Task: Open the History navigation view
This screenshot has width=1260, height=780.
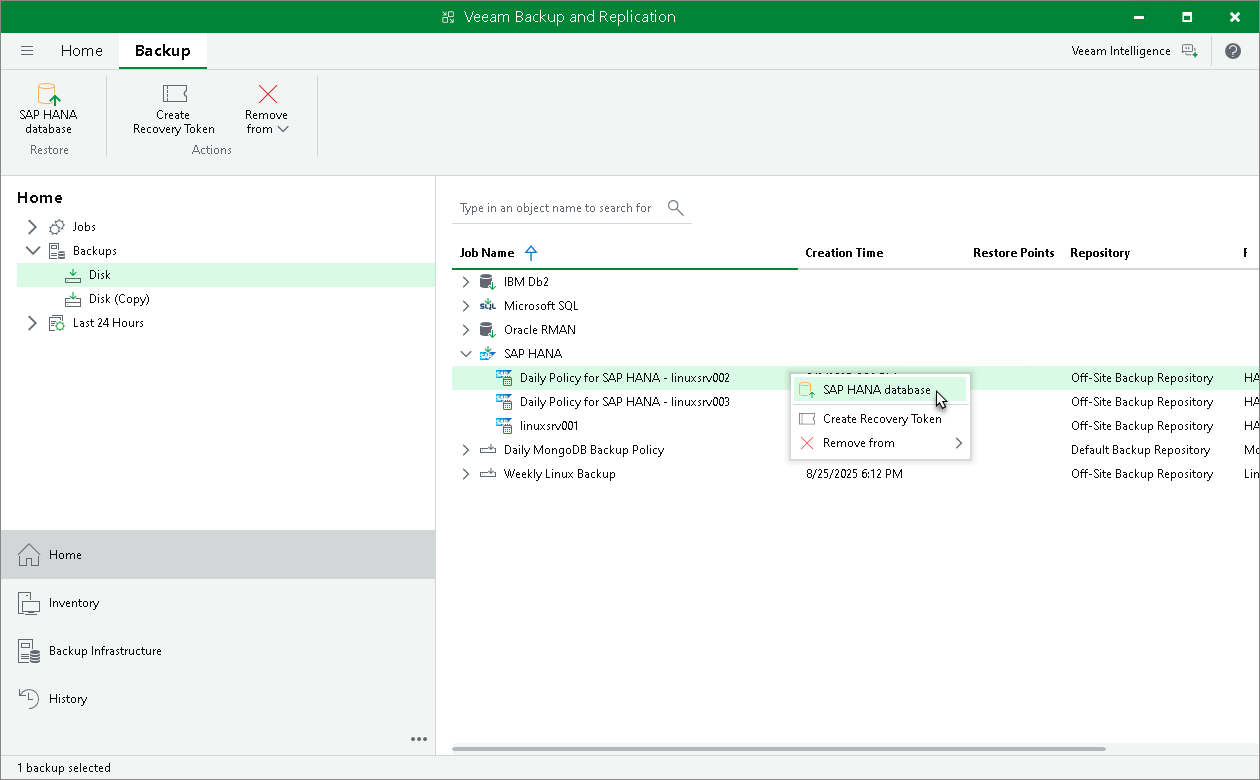Action: (218, 699)
